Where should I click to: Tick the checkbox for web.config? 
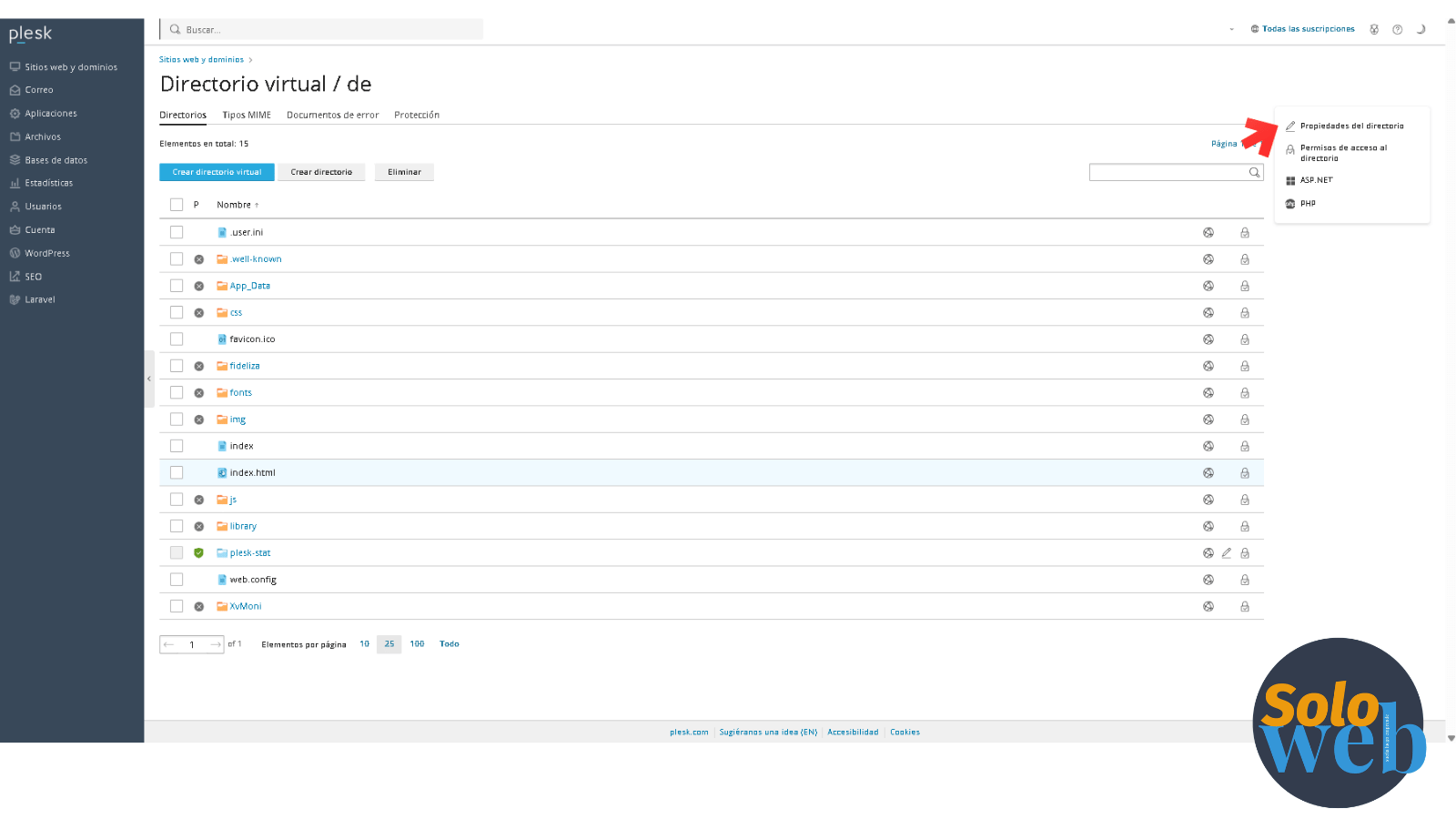tap(177, 580)
